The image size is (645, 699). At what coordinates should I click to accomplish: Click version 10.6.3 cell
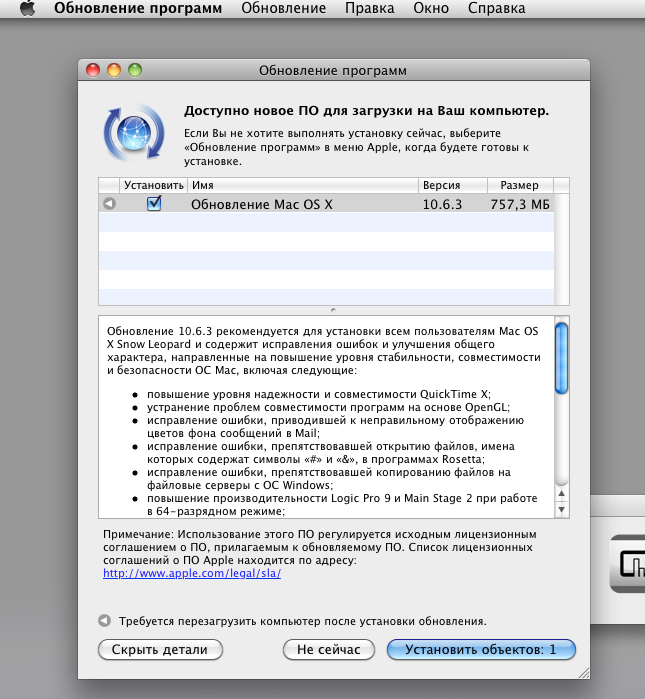click(442, 204)
